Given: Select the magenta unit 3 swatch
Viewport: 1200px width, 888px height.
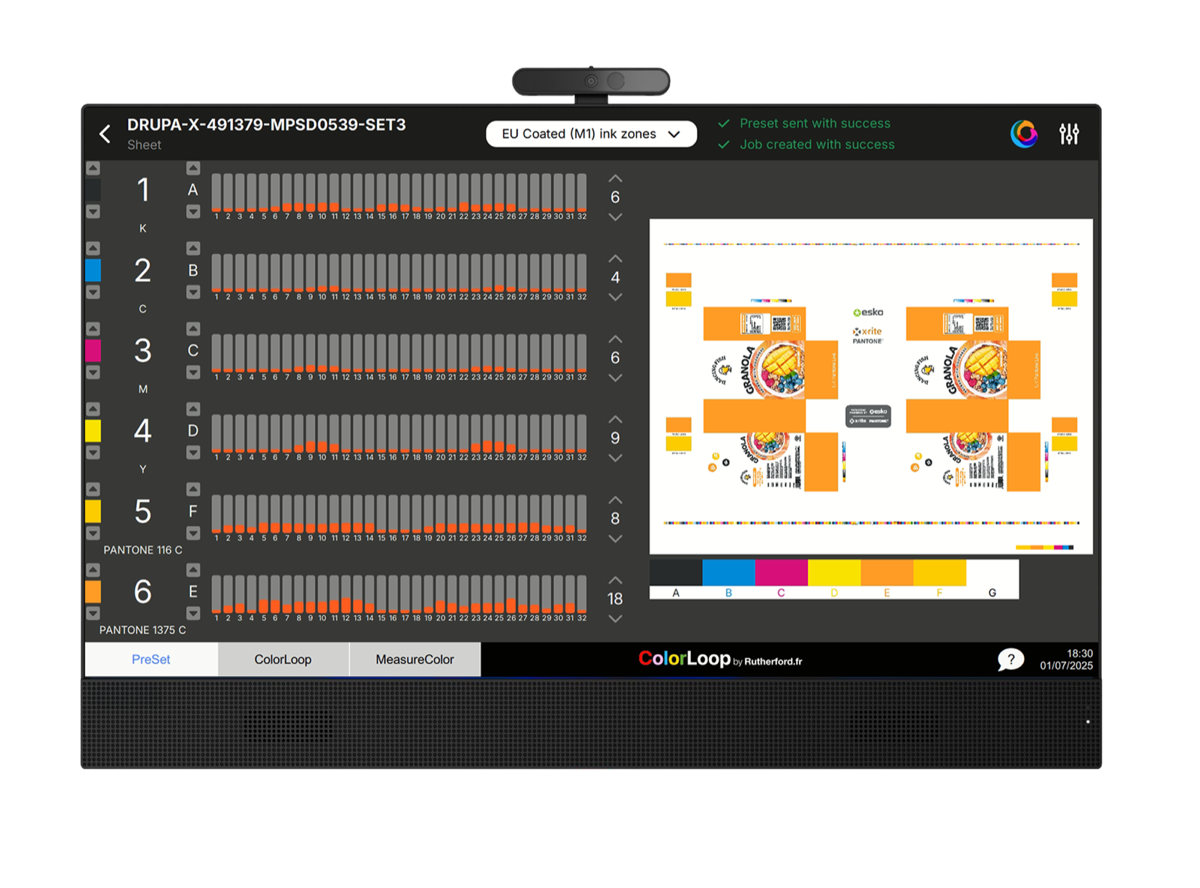Looking at the screenshot, I should (x=93, y=350).
